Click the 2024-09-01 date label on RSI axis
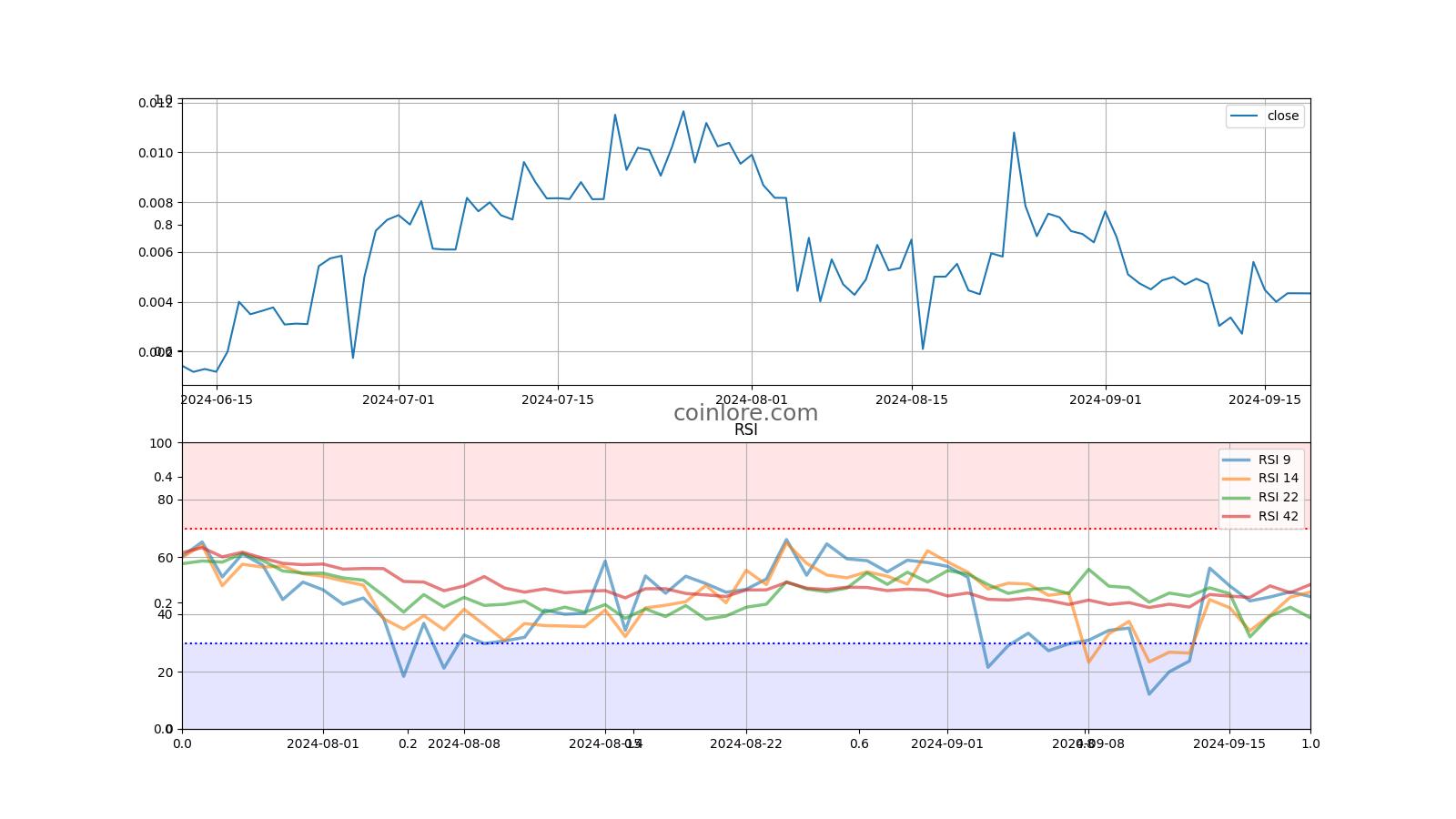 947,743
